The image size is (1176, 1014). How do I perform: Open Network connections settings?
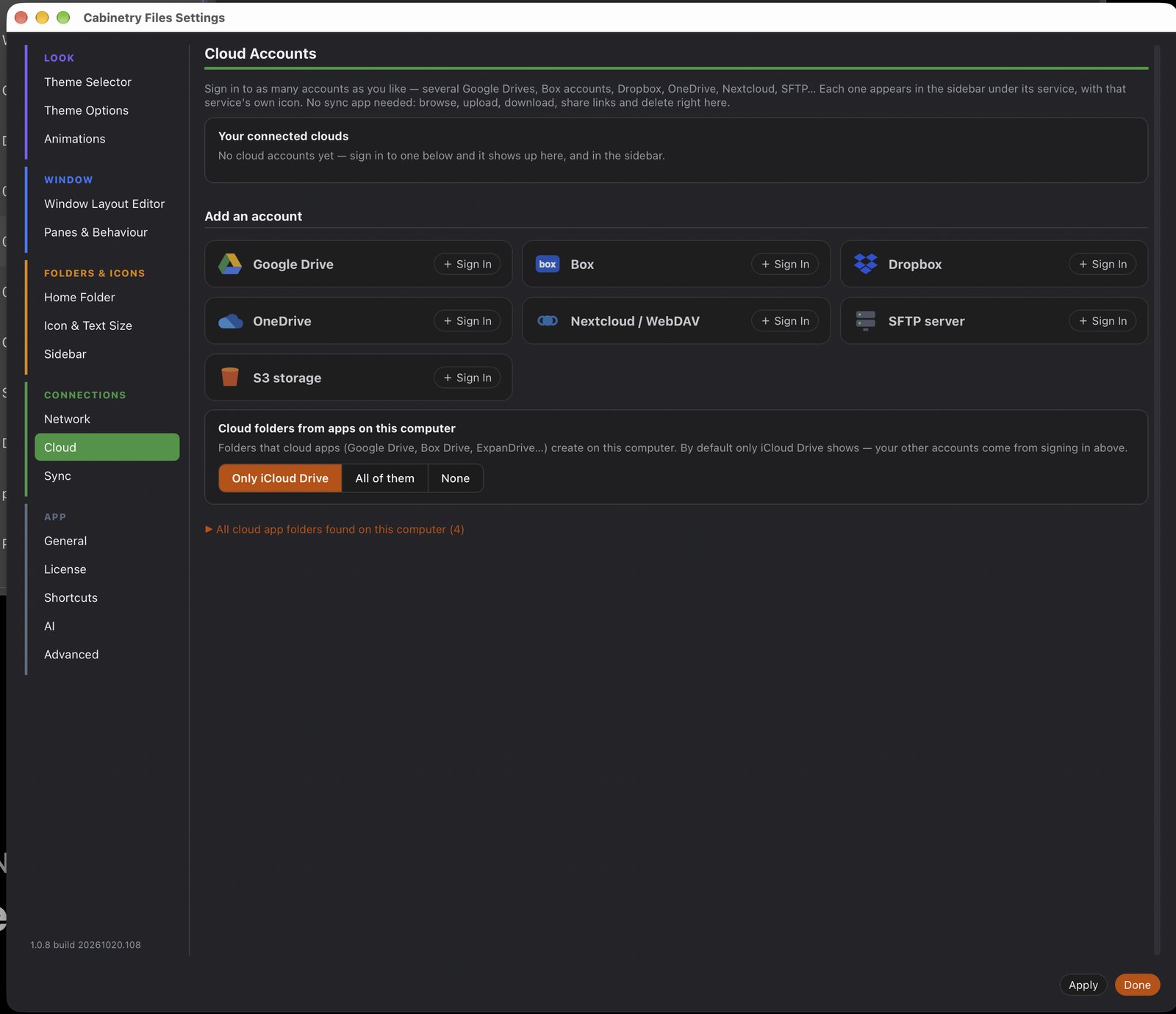[107, 419]
